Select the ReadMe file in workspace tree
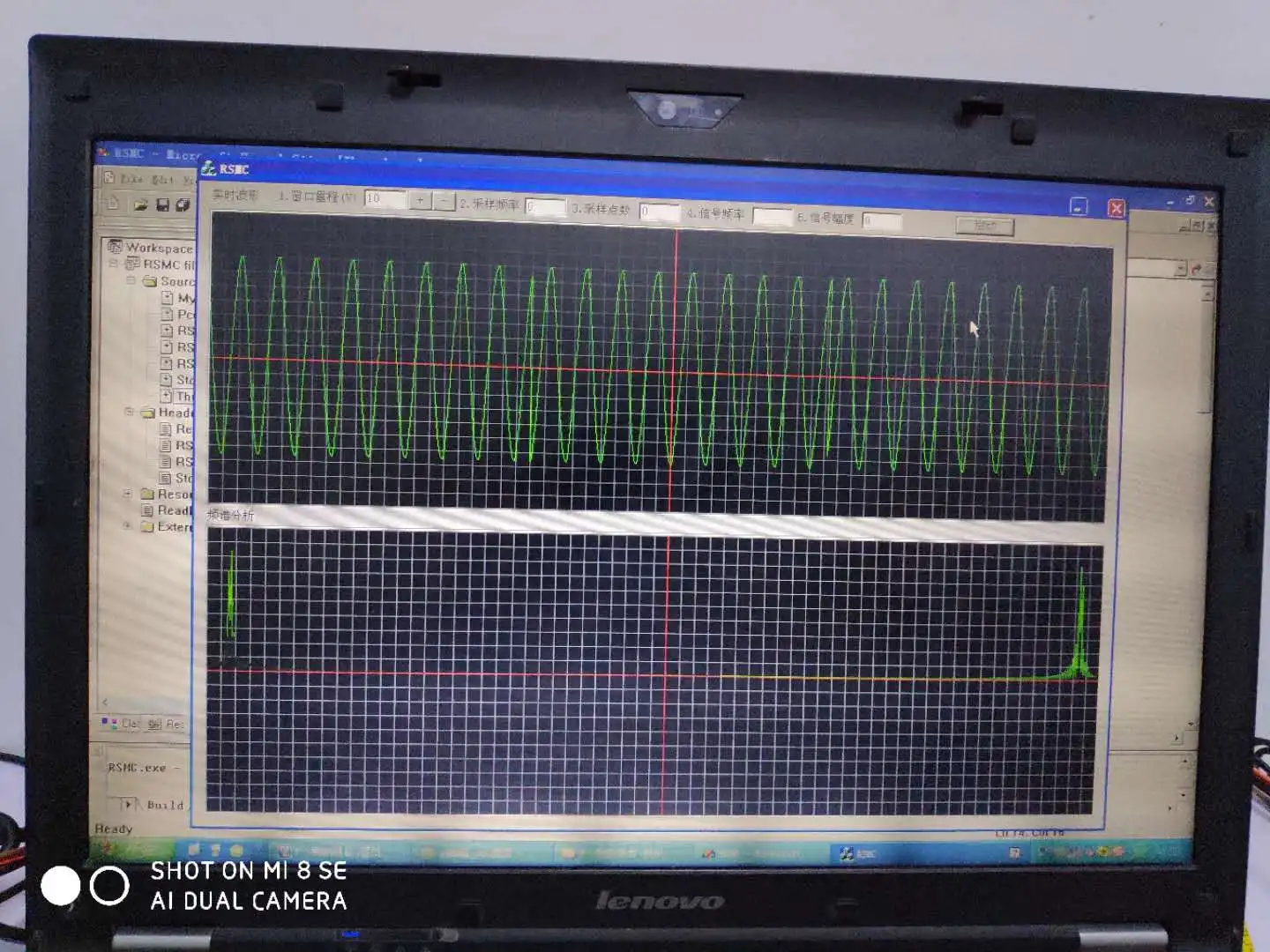The height and width of the screenshot is (952, 1270). [167, 510]
